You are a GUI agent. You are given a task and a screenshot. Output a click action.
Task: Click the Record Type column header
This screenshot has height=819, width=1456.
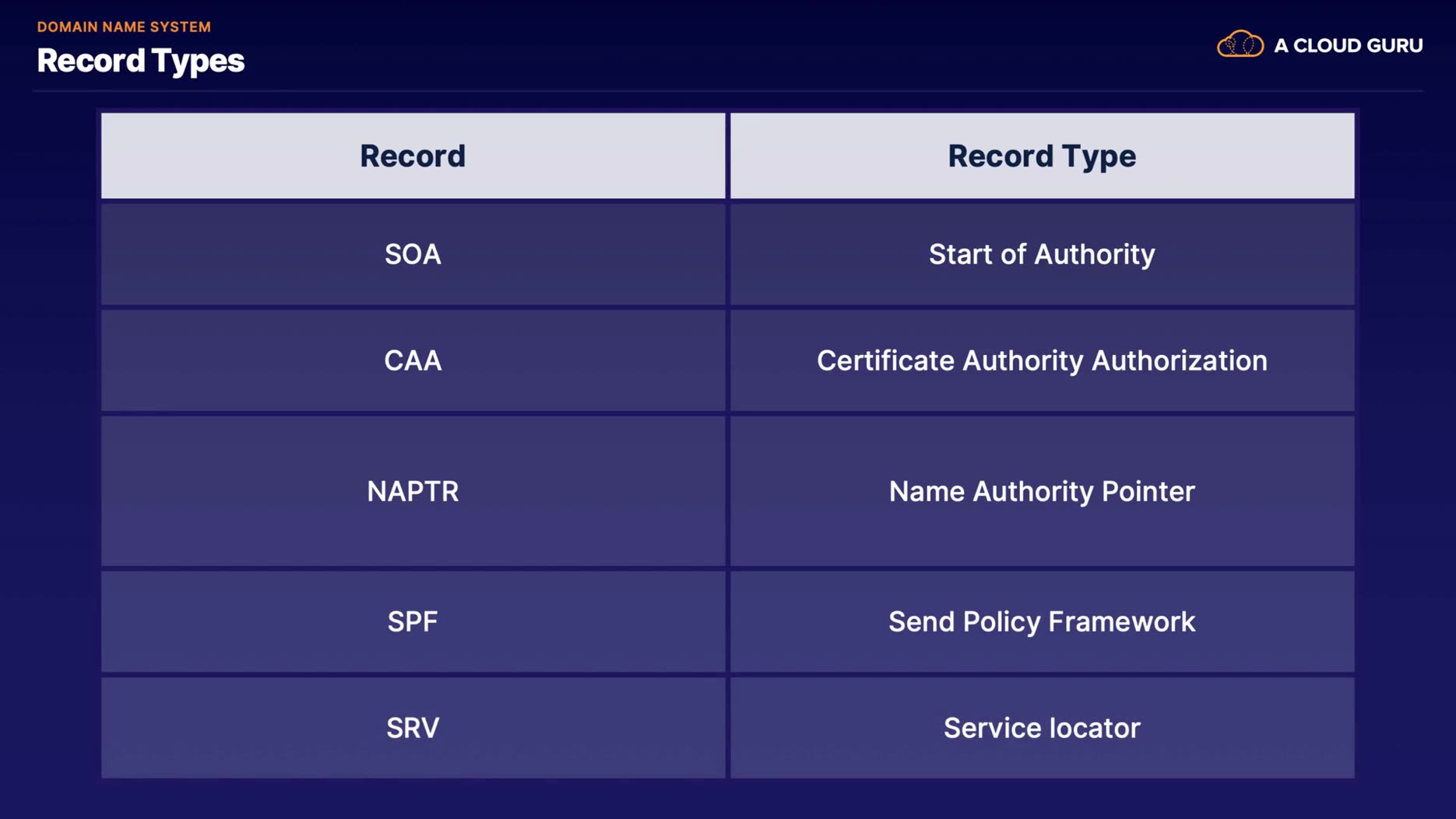point(1042,156)
